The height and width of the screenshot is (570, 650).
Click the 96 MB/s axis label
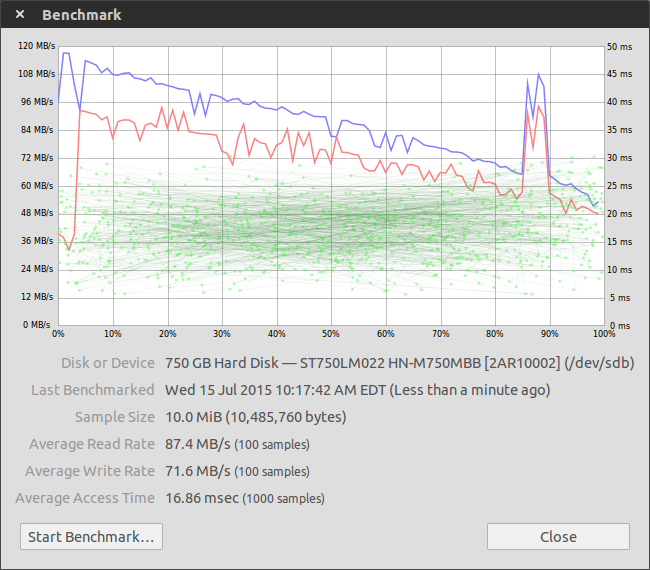tap(37, 102)
